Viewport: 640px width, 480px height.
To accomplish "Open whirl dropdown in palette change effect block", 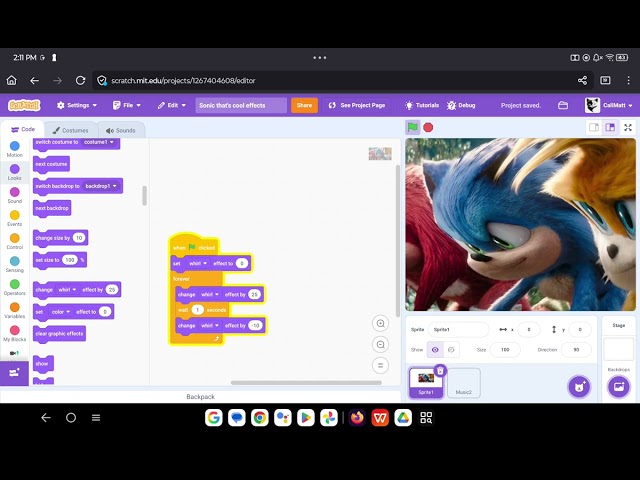I will click(67, 290).
